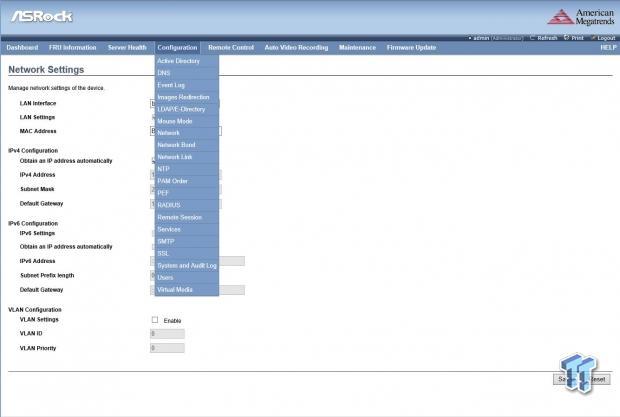The height and width of the screenshot is (417, 620).
Task: Select Network menu entry
Action: click(187, 133)
